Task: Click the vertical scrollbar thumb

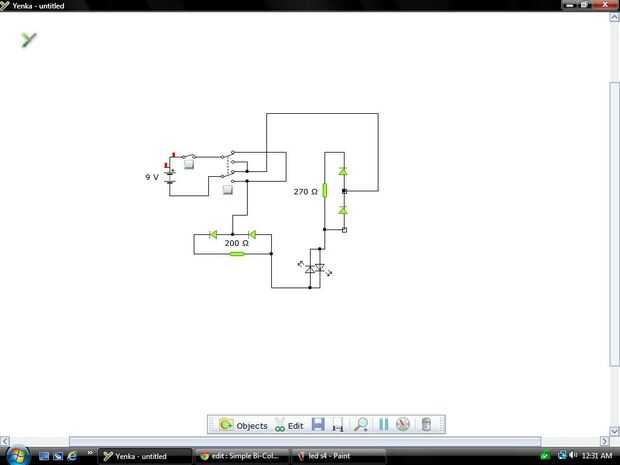Action: point(614,224)
